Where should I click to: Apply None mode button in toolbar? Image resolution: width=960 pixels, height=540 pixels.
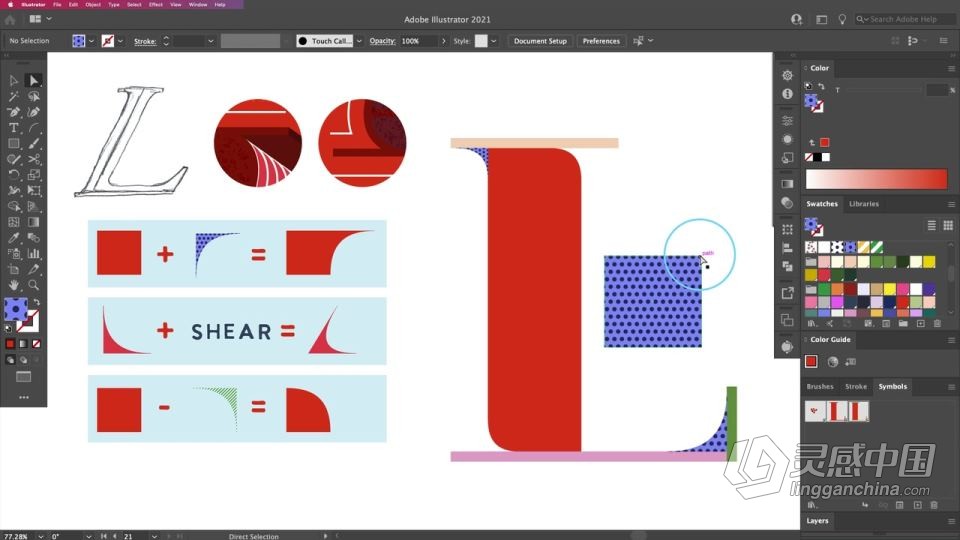click(x=37, y=344)
